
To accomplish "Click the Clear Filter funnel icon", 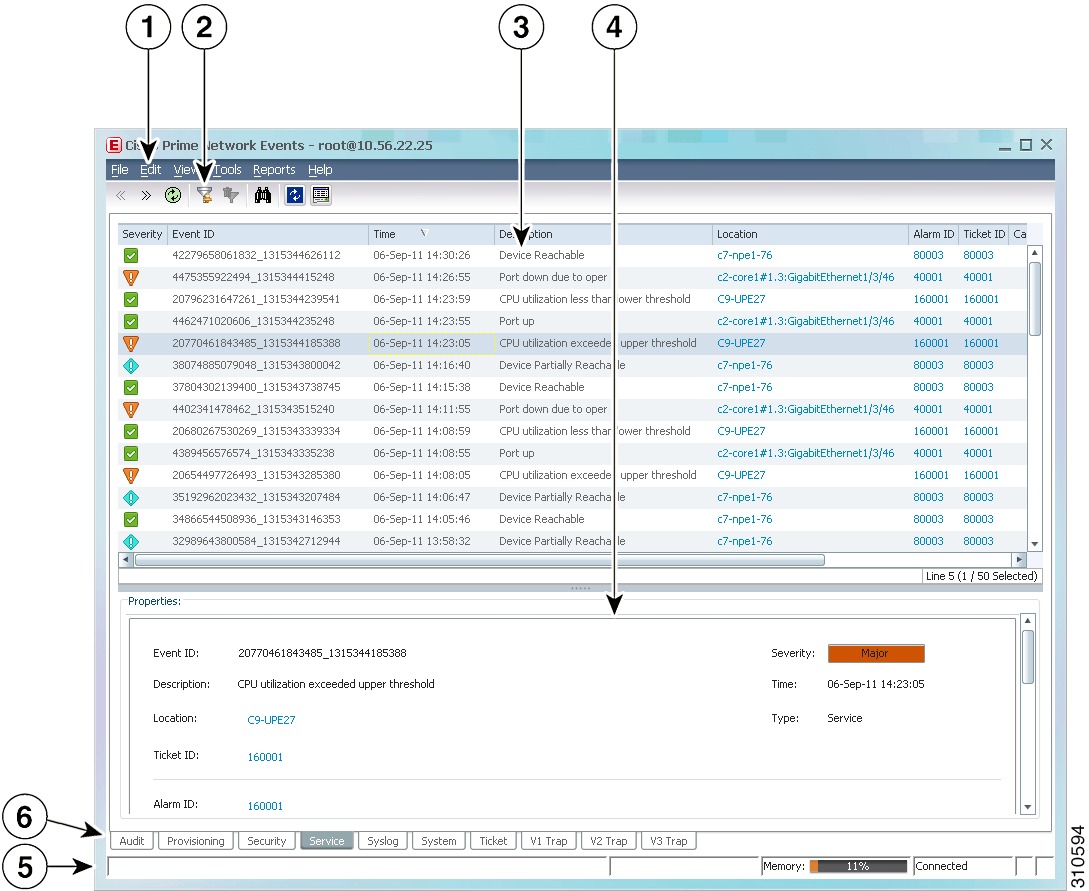I will pyautogui.click(x=231, y=195).
